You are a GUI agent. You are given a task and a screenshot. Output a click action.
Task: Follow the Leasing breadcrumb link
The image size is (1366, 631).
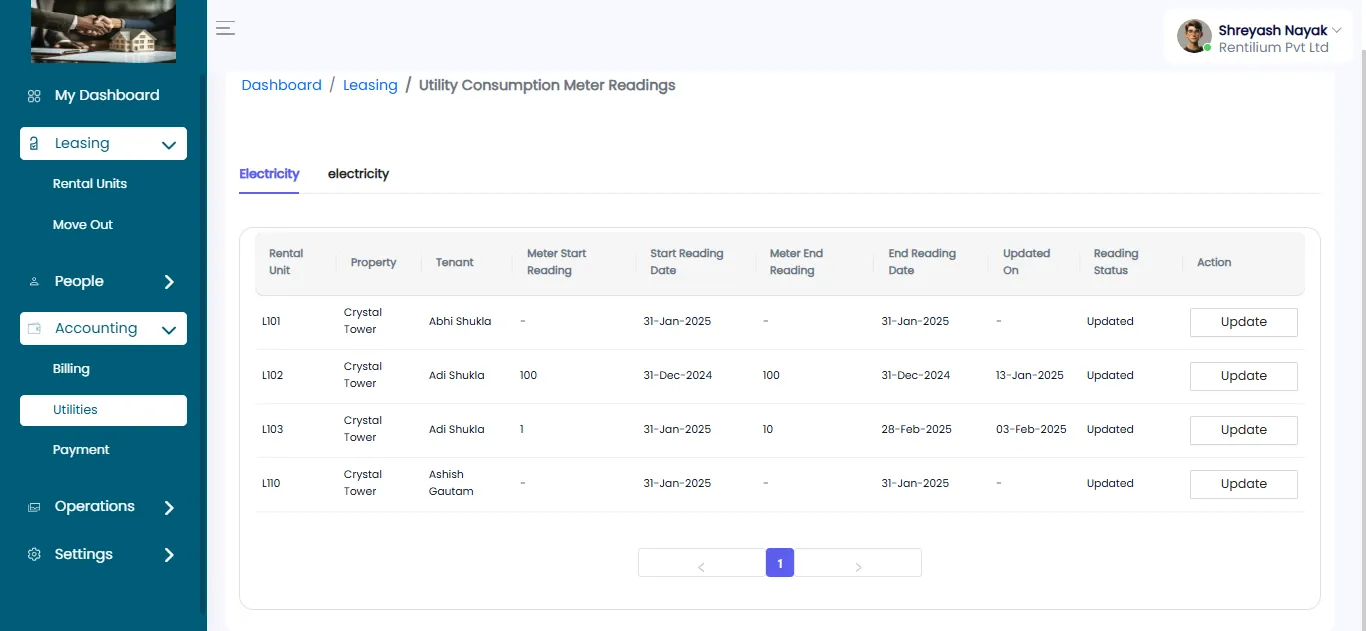[370, 85]
